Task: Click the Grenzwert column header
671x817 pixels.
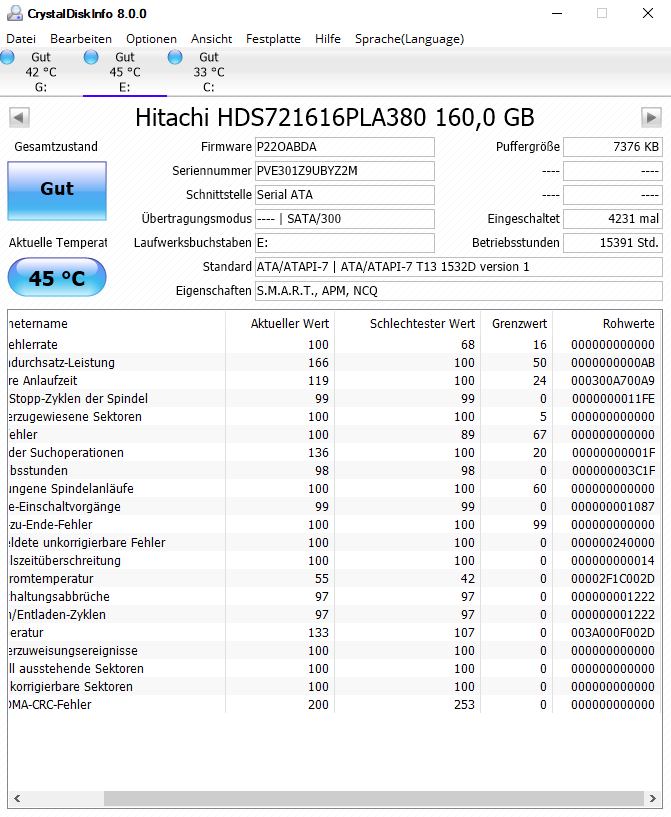Action: click(517, 324)
